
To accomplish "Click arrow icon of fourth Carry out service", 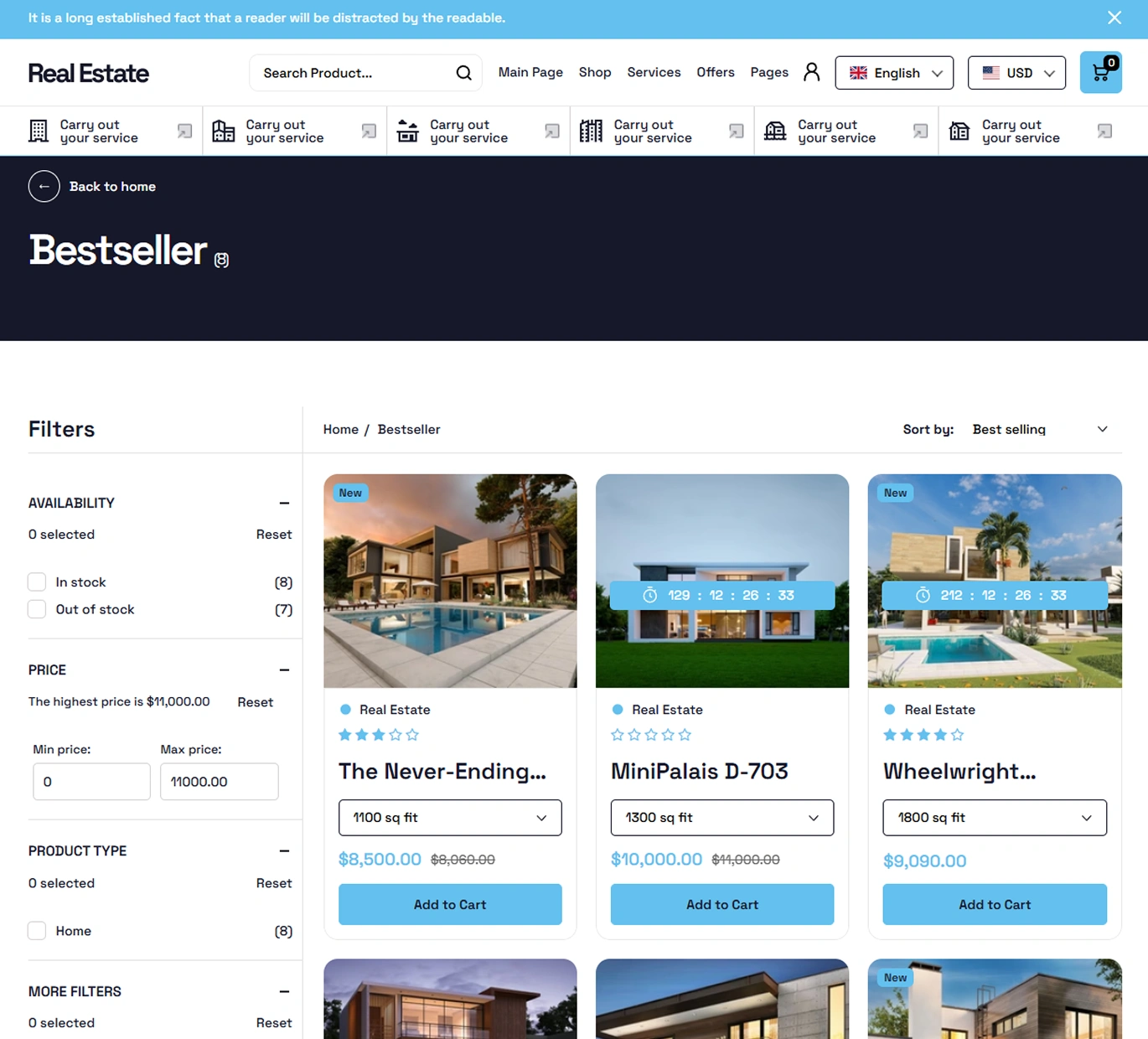I will (737, 131).
